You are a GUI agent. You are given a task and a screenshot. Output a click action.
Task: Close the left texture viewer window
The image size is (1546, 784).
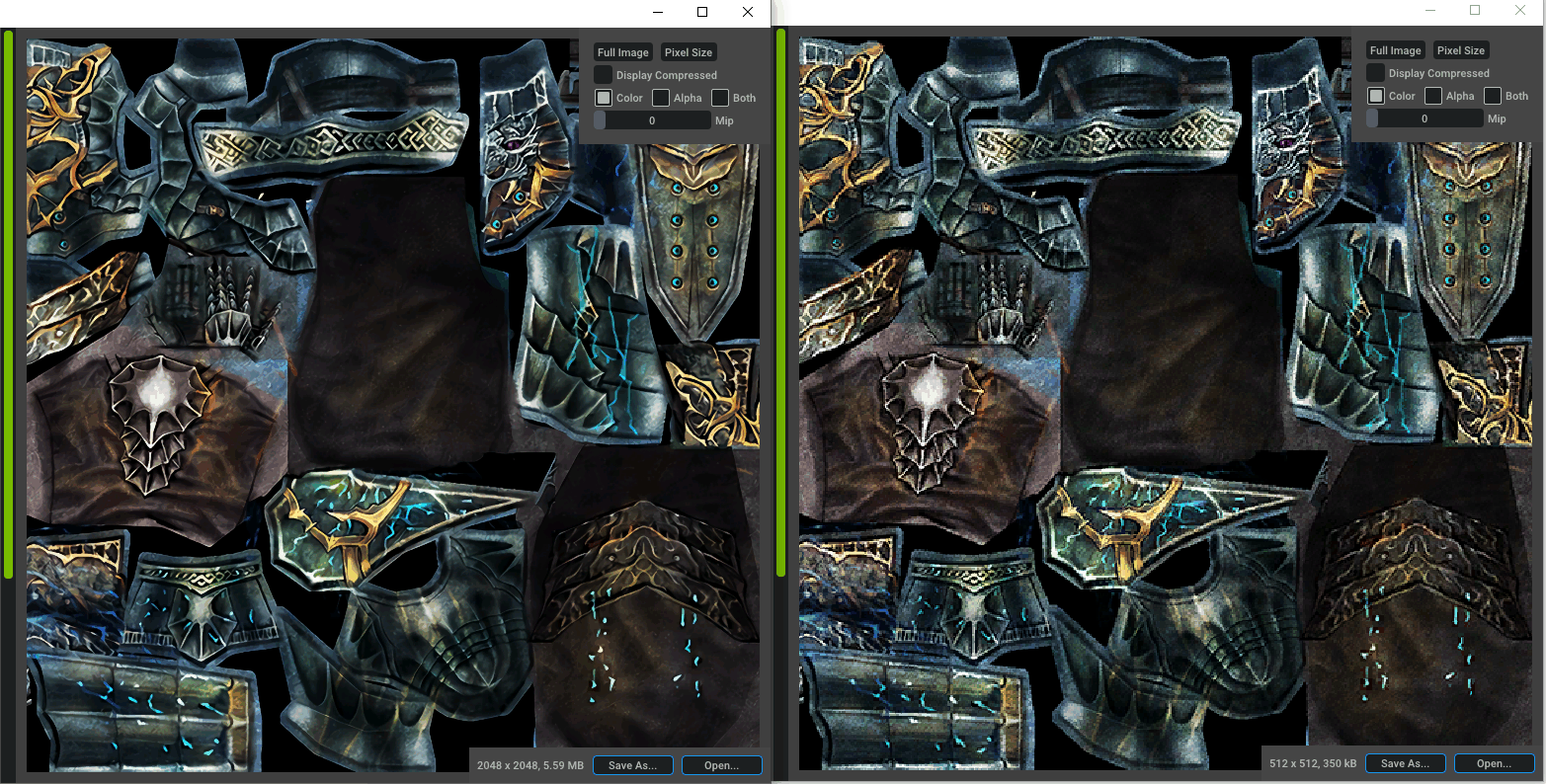click(x=748, y=12)
